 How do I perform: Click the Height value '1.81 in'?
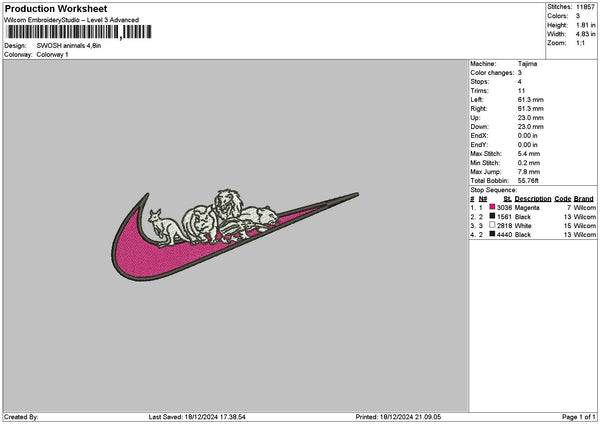585,25
